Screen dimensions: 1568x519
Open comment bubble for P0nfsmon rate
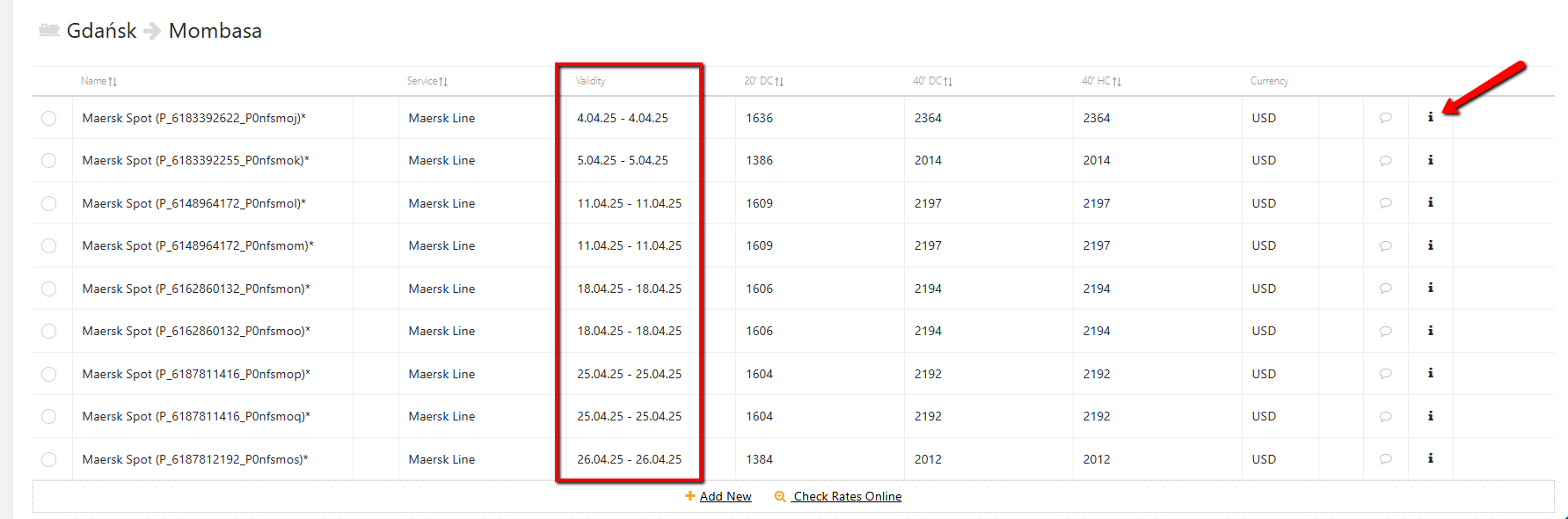pyautogui.click(x=1385, y=289)
